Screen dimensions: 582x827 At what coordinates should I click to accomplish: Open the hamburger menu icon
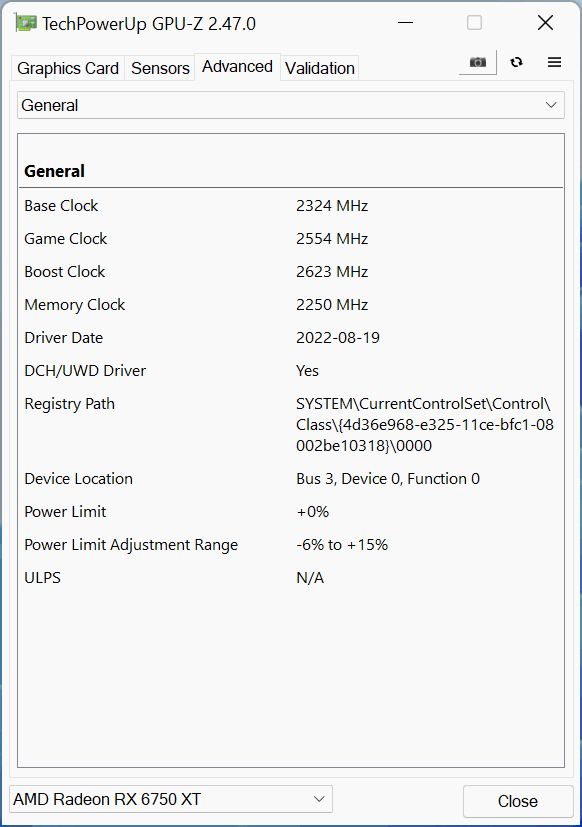(554, 62)
